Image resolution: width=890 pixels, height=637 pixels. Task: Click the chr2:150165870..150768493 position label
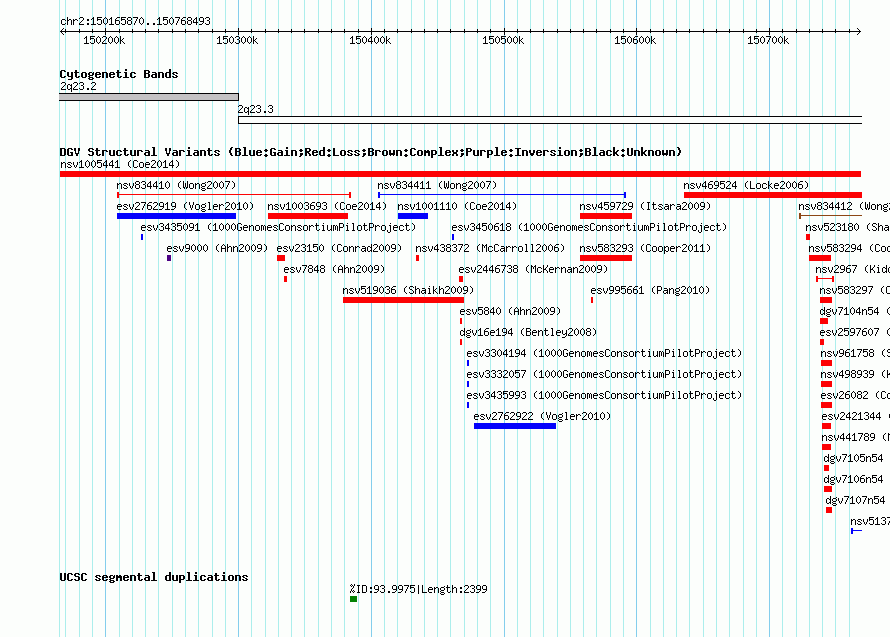pyautogui.click(x=135, y=21)
